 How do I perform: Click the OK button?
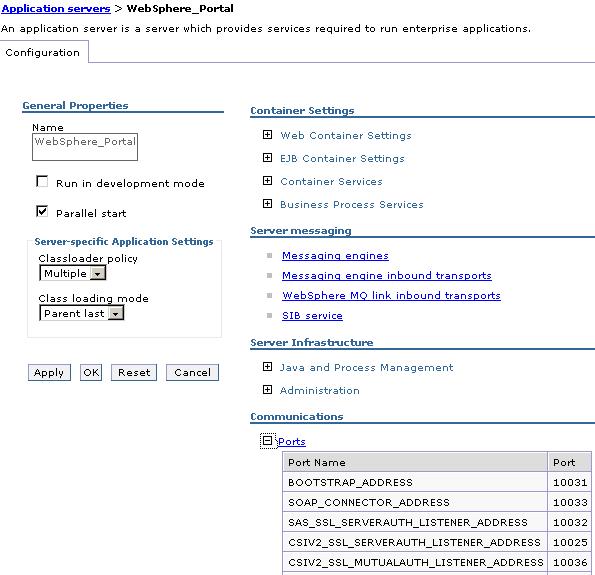[x=91, y=372]
